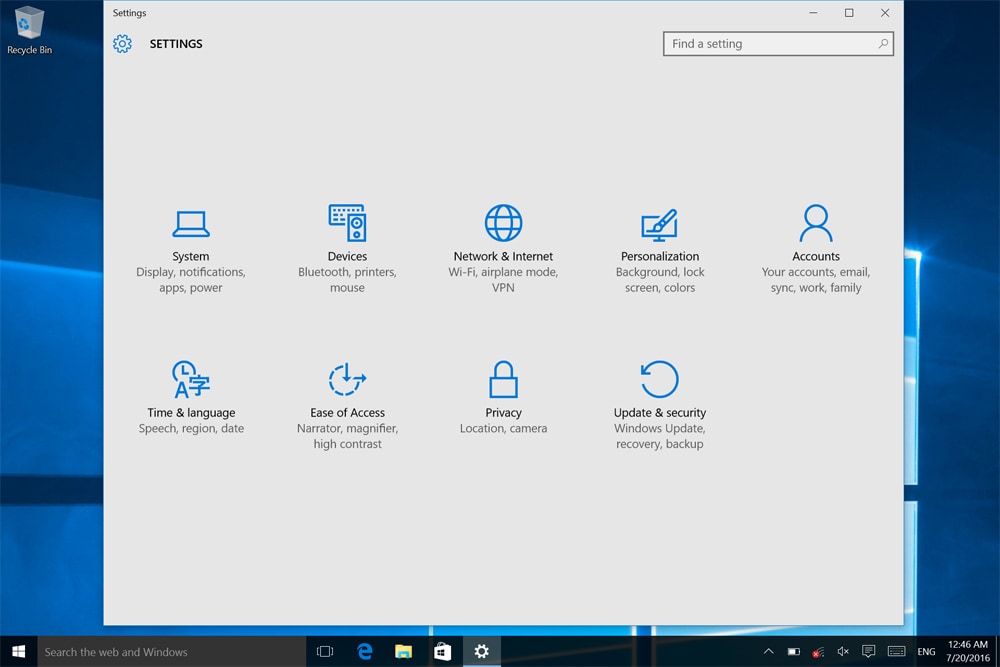Open the Windows Start menu
The image size is (1000, 667).
[x=18, y=651]
